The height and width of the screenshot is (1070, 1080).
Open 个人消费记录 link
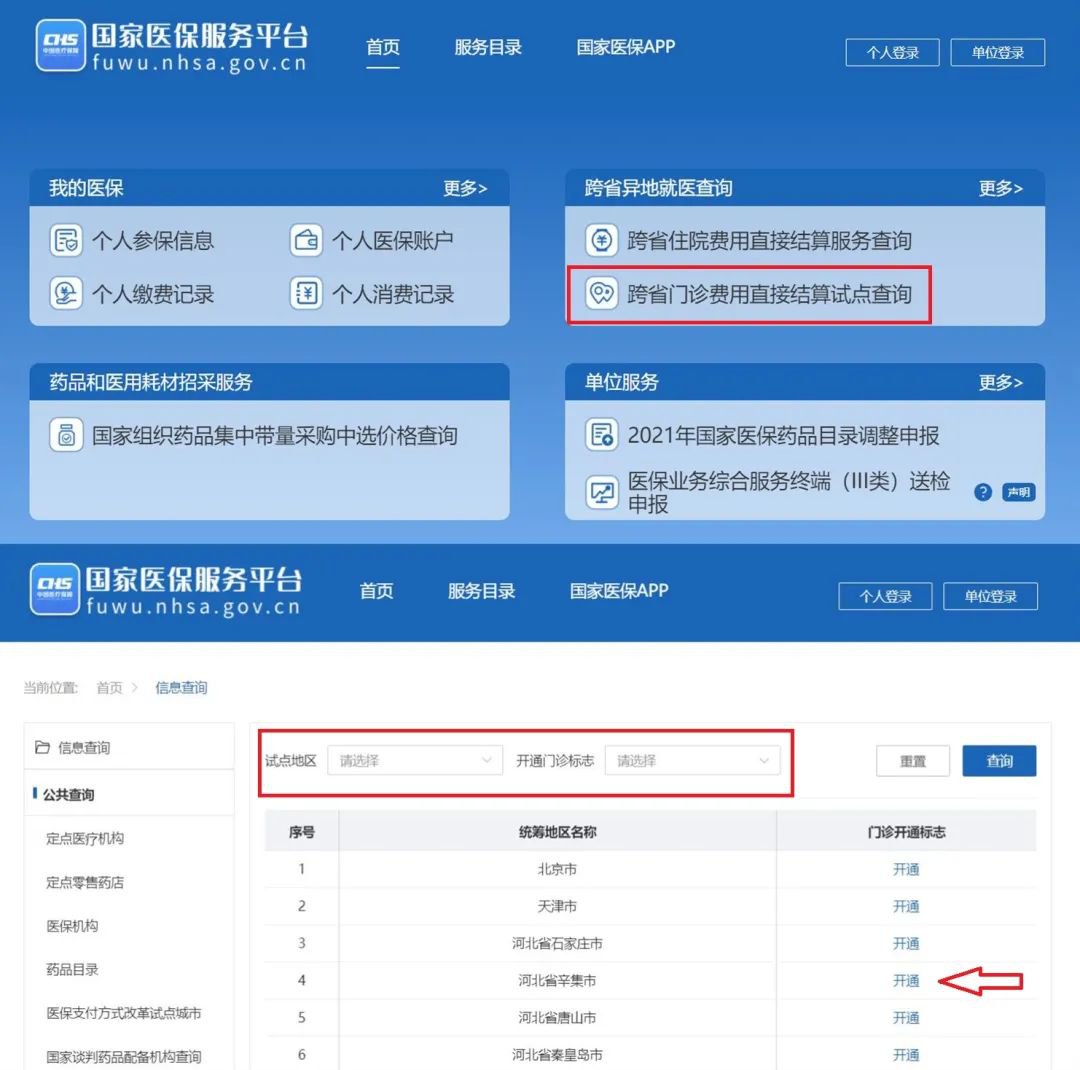tap(393, 294)
